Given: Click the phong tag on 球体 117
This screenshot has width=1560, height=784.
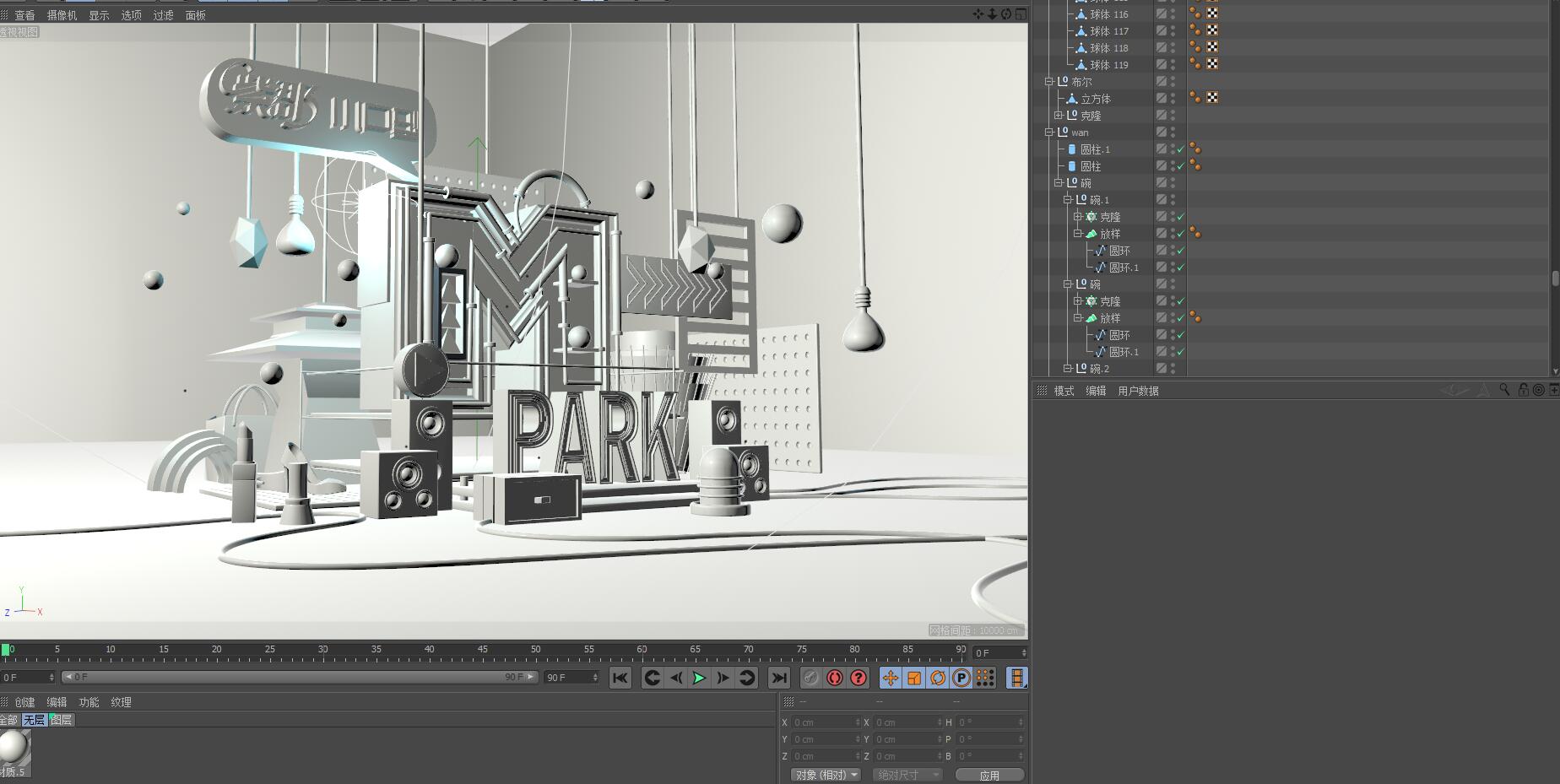Looking at the screenshot, I should (1195, 30).
